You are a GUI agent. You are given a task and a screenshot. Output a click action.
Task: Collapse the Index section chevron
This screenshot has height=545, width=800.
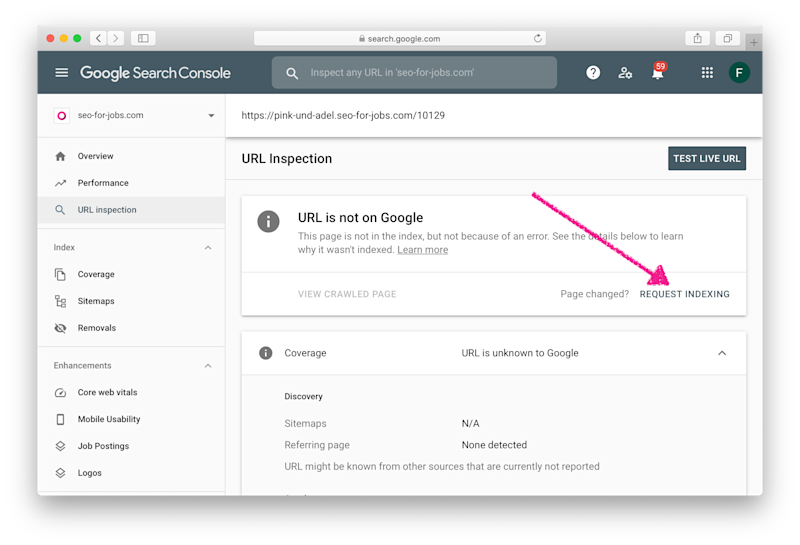click(208, 247)
